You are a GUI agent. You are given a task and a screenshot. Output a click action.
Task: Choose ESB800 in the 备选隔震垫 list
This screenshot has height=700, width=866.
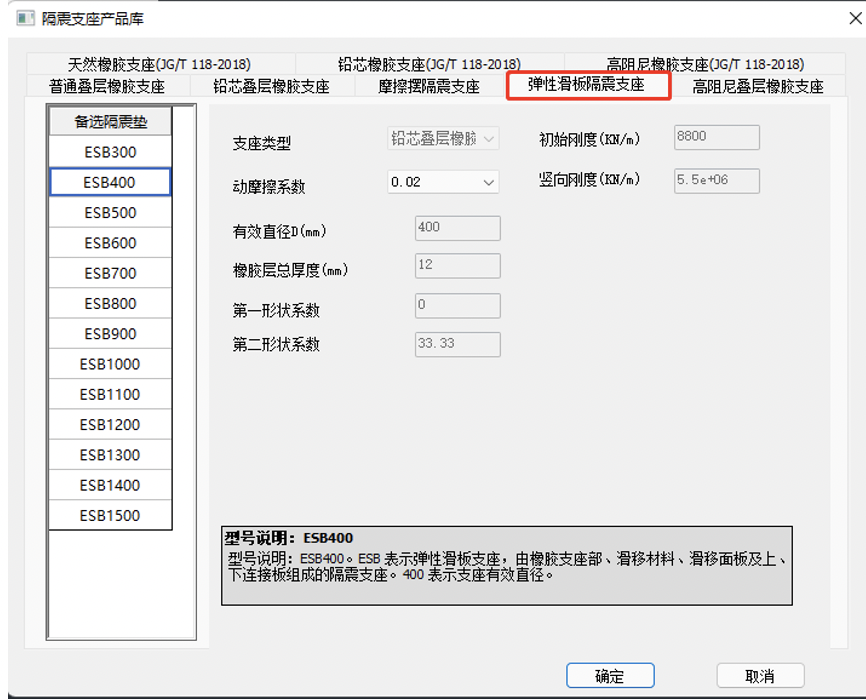[108, 303]
